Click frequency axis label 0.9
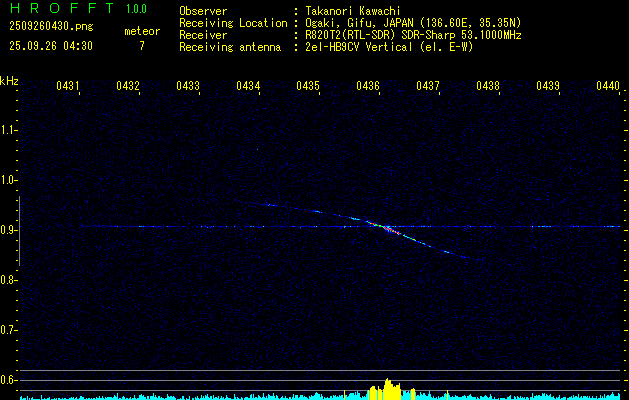Viewport: 629px width, 400px height. (x=8, y=230)
